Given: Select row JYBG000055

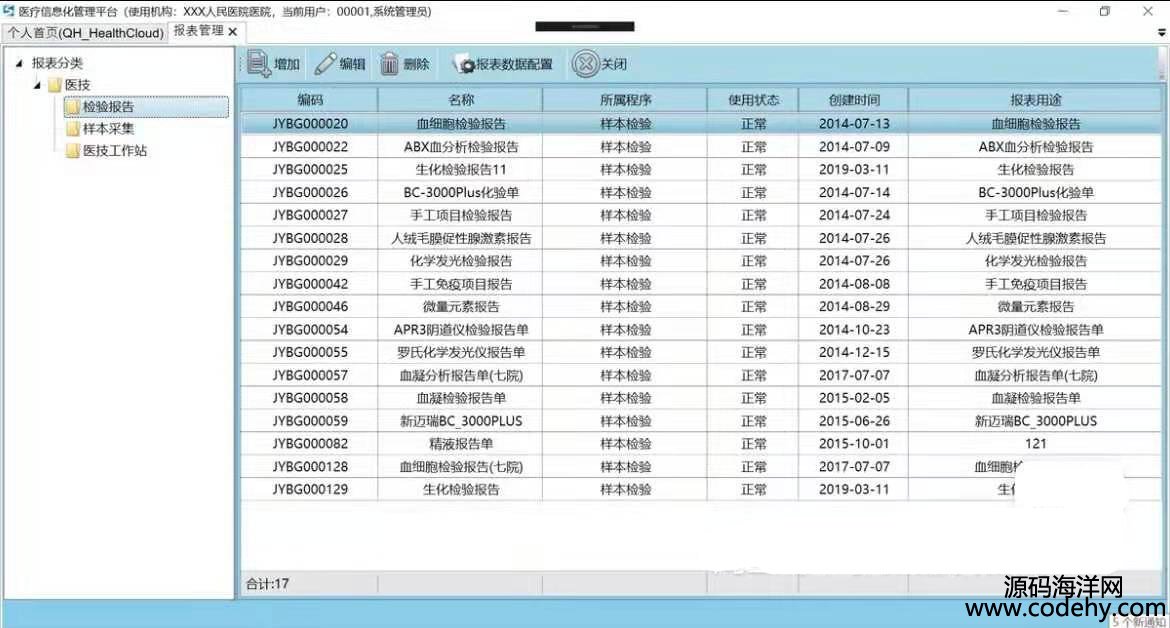Looking at the screenshot, I should 701,352.
